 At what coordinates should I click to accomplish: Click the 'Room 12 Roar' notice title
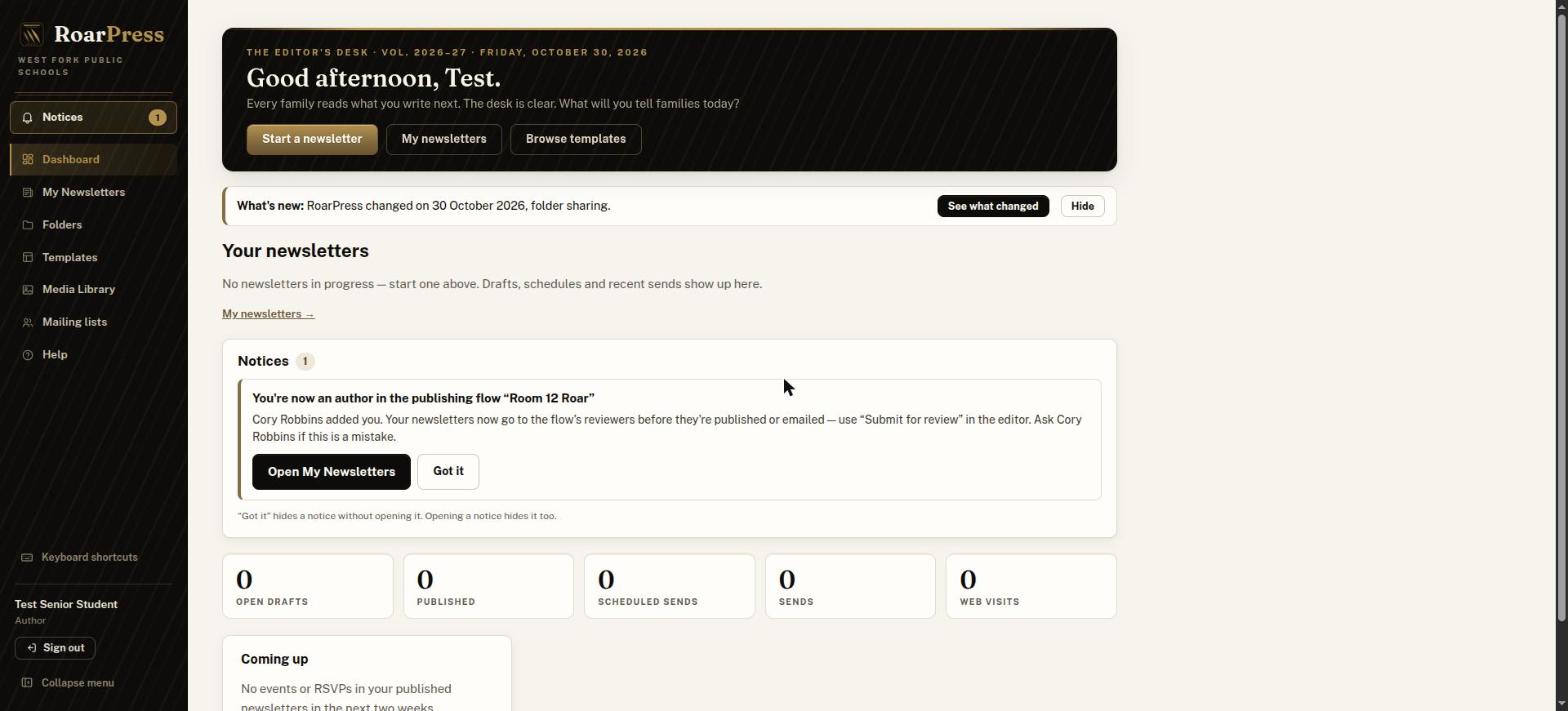[423, 398]
